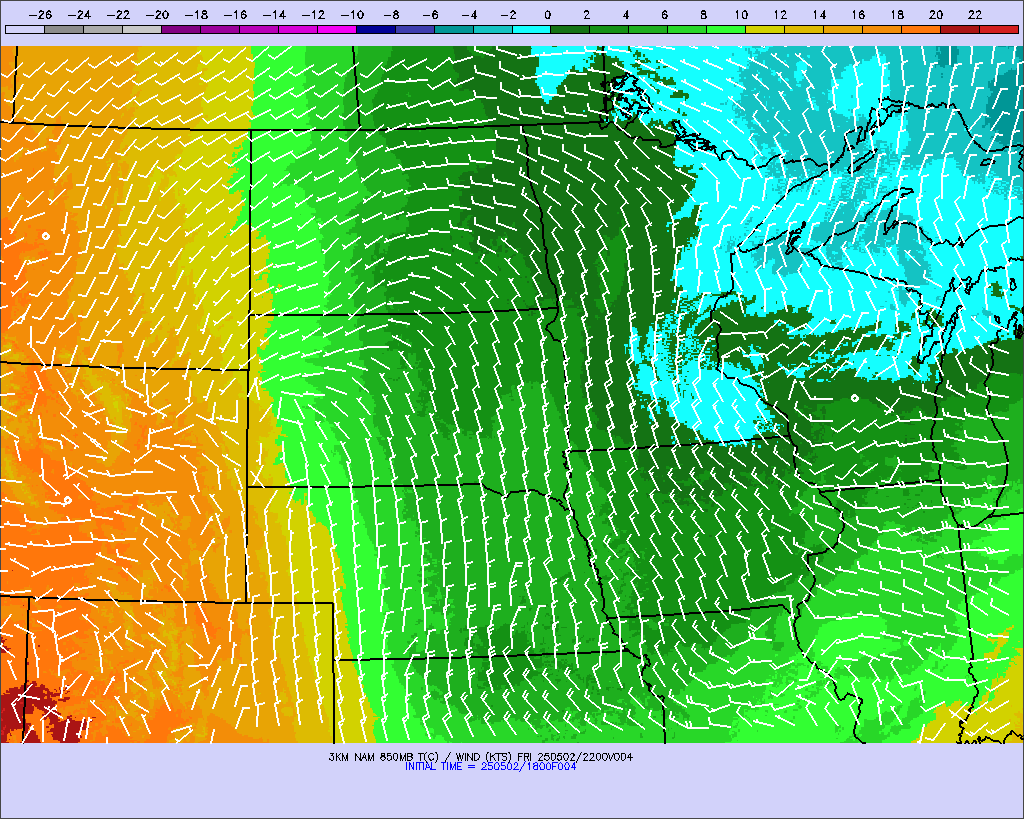Select the "16" scale label
This screenshot has width=1024, height=819.
(x=858, y=14)
